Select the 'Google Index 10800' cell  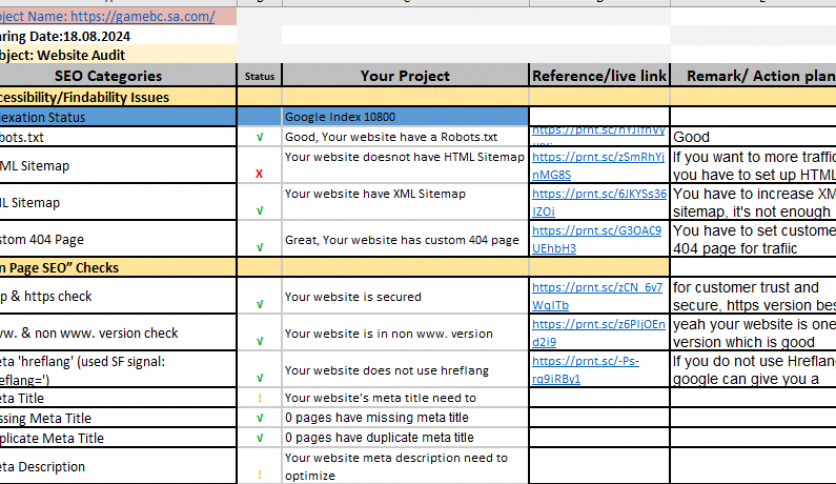coord(404,117)
